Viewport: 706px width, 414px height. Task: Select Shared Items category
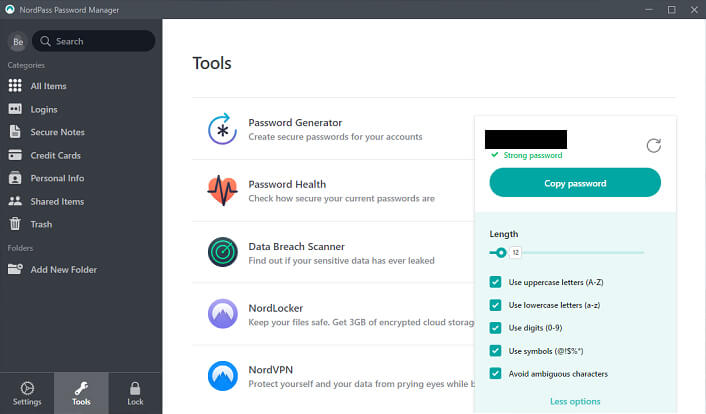(57, 201)
